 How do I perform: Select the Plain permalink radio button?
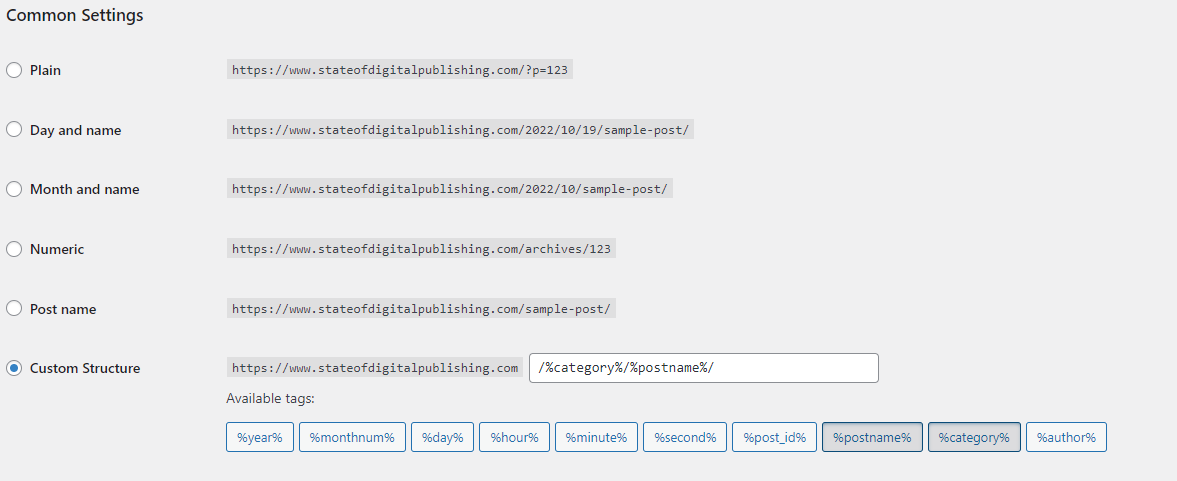14,70
